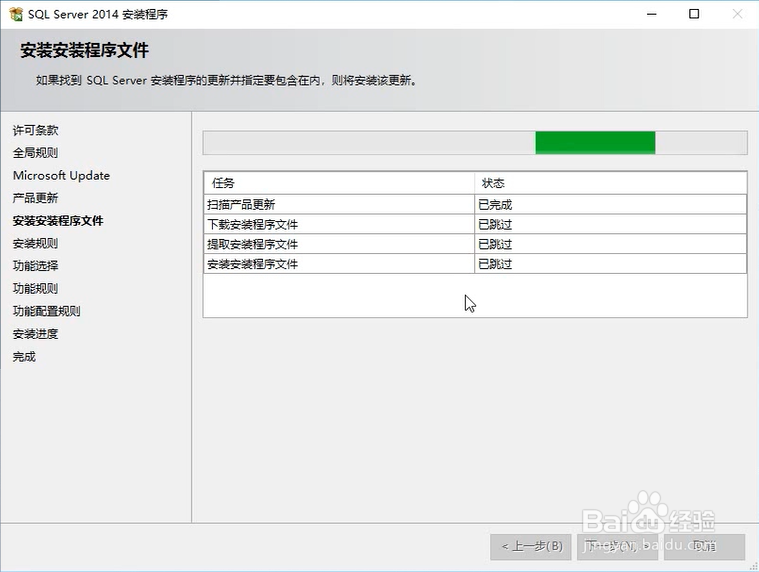Open the Microsoft Update step
759x572 pixels.
(61, 175)
